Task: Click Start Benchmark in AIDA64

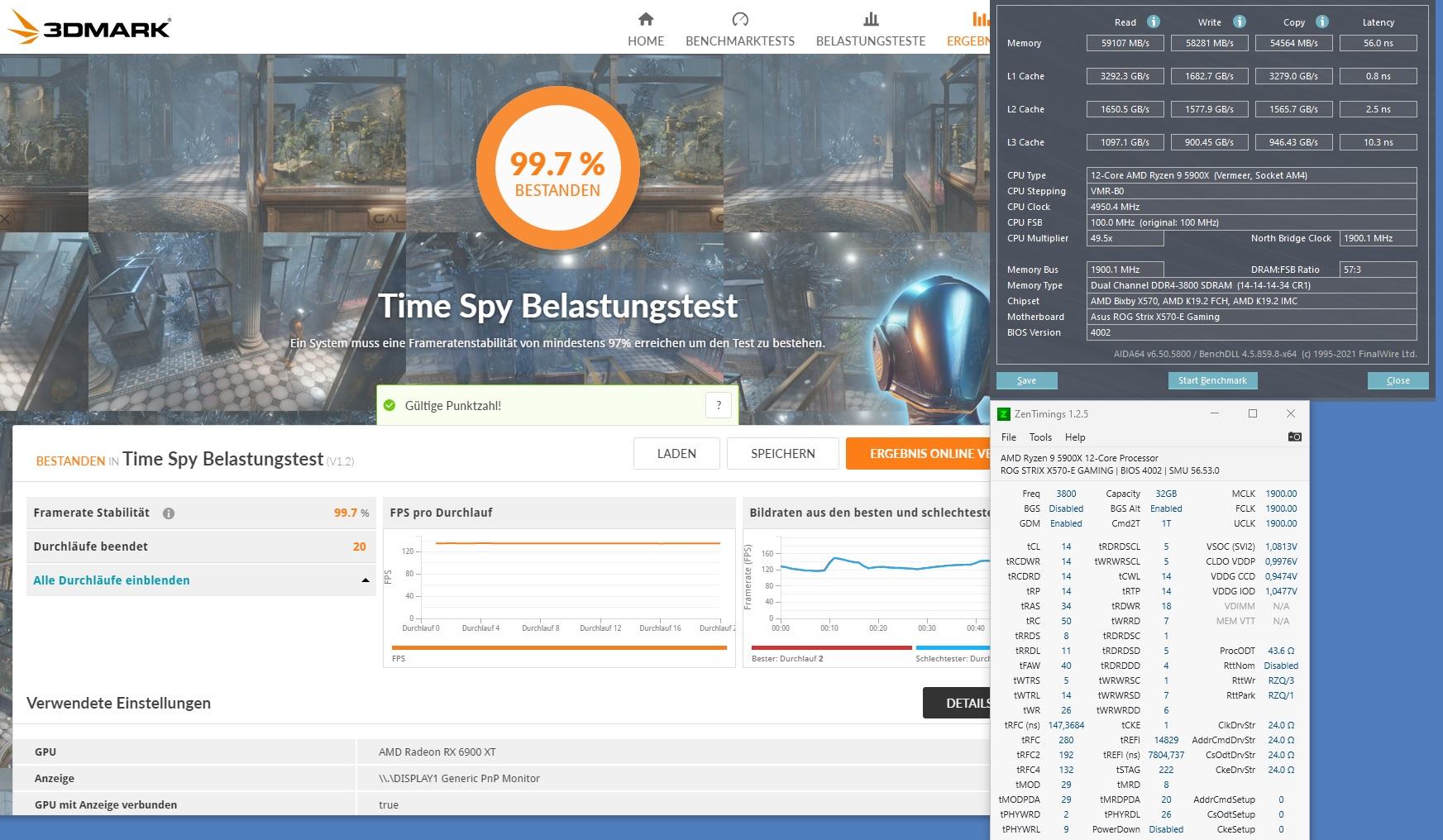Action: click(x=1212, y=380)
